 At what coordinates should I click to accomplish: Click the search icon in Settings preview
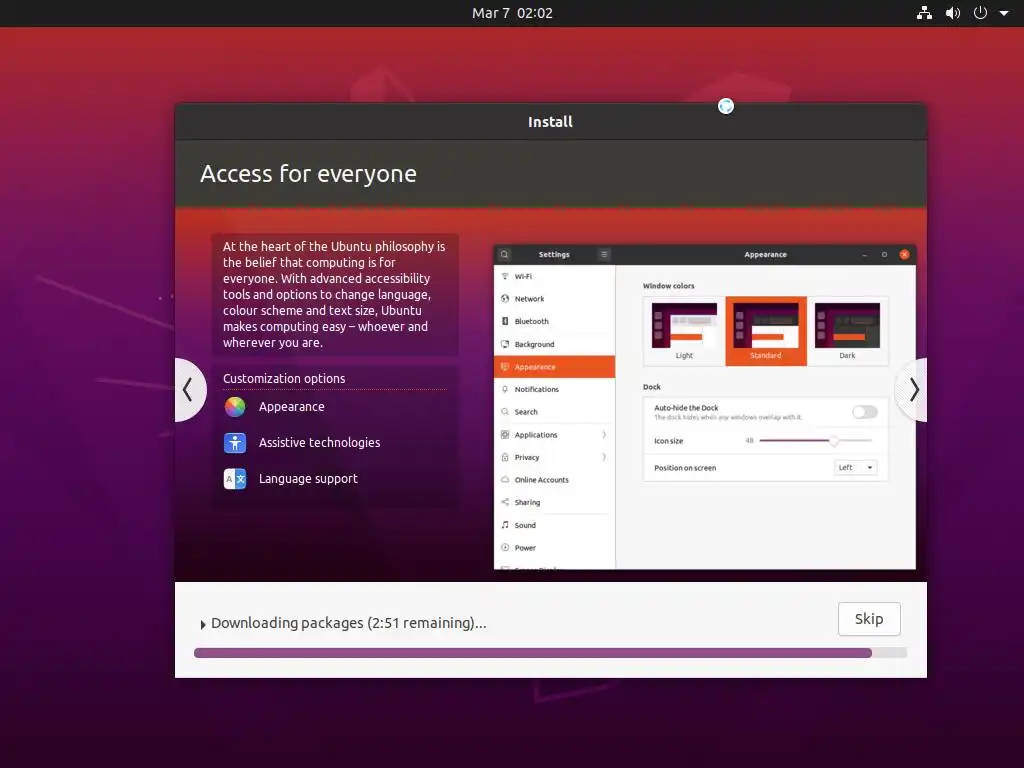pyautogui.click(x=504, y=255)
